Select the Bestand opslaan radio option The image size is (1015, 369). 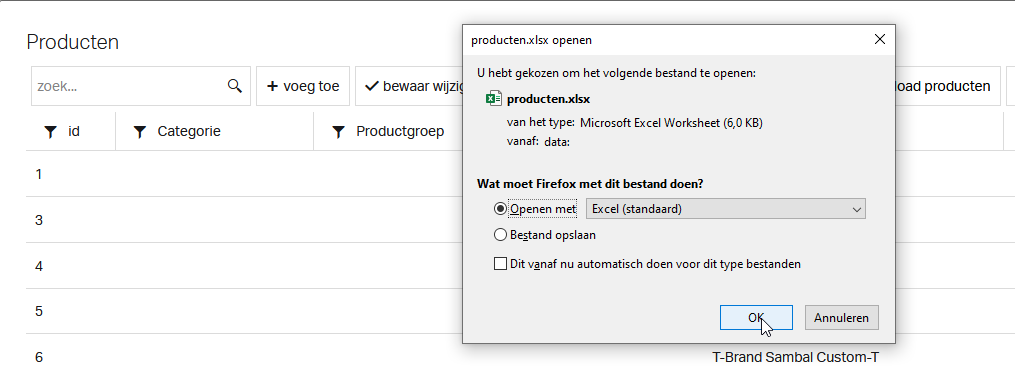pos(500,235)
